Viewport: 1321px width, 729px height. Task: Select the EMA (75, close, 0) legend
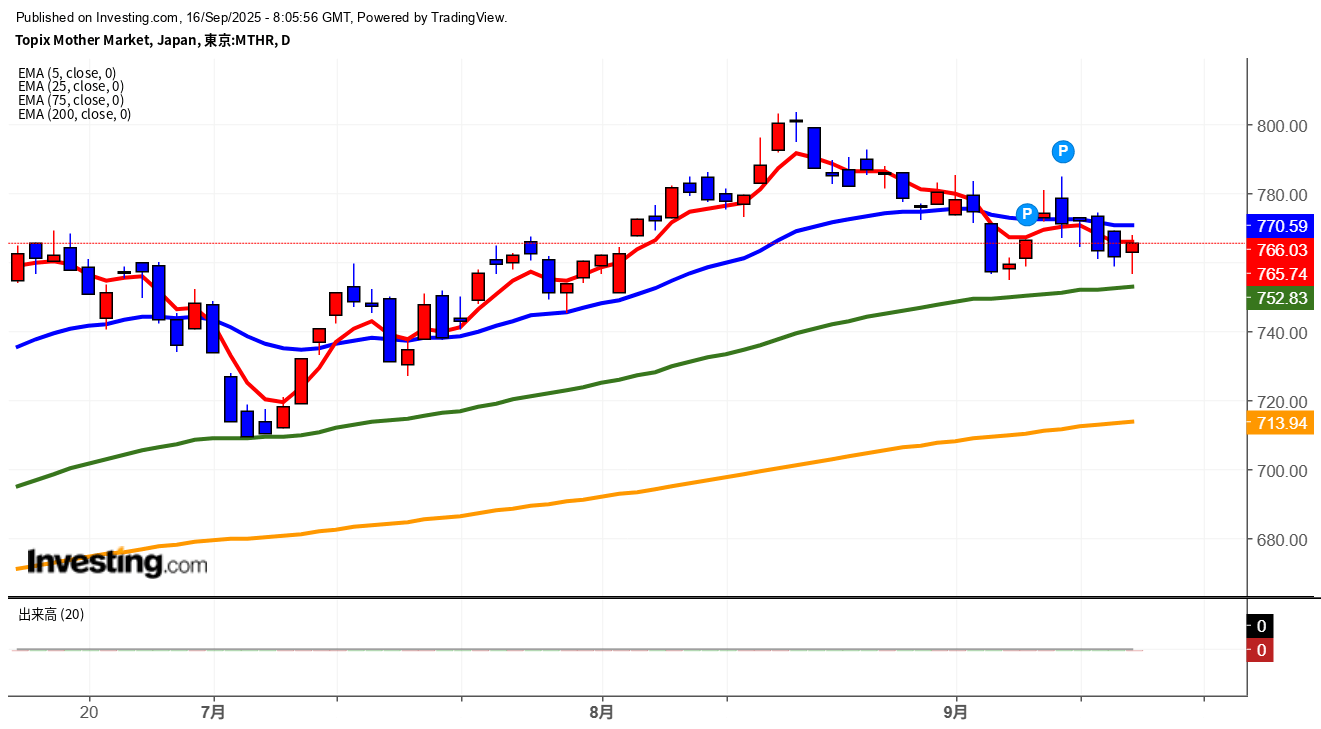pyautogui.click(x=71, y=100)
